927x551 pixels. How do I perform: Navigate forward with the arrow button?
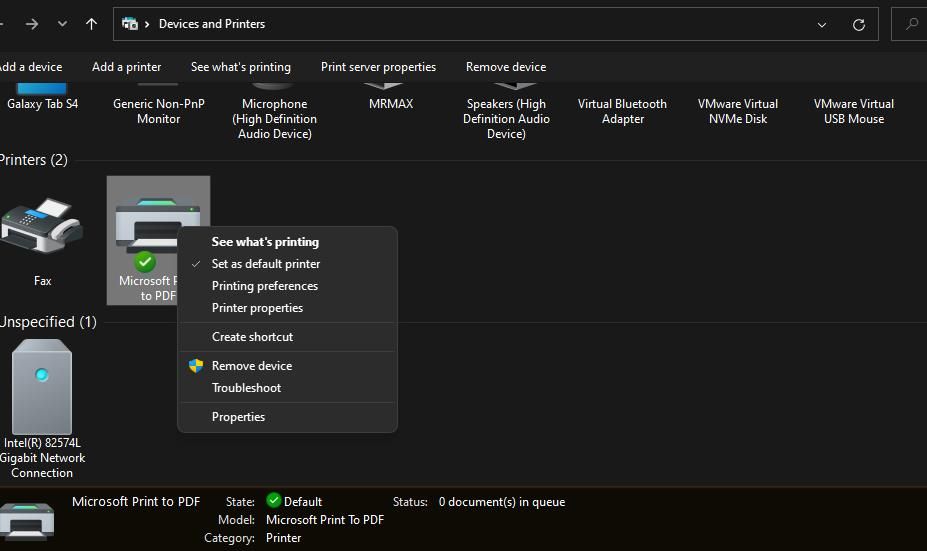(32, 24)
